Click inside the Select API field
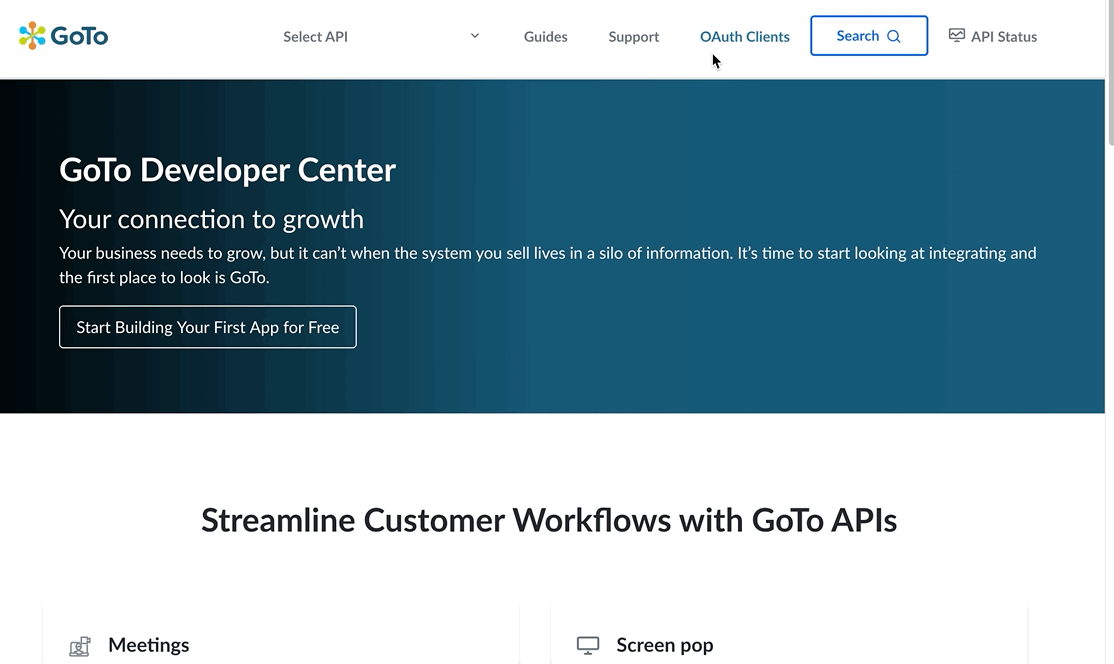Screen dimensions: 1114x664 [x=350, y=36]
